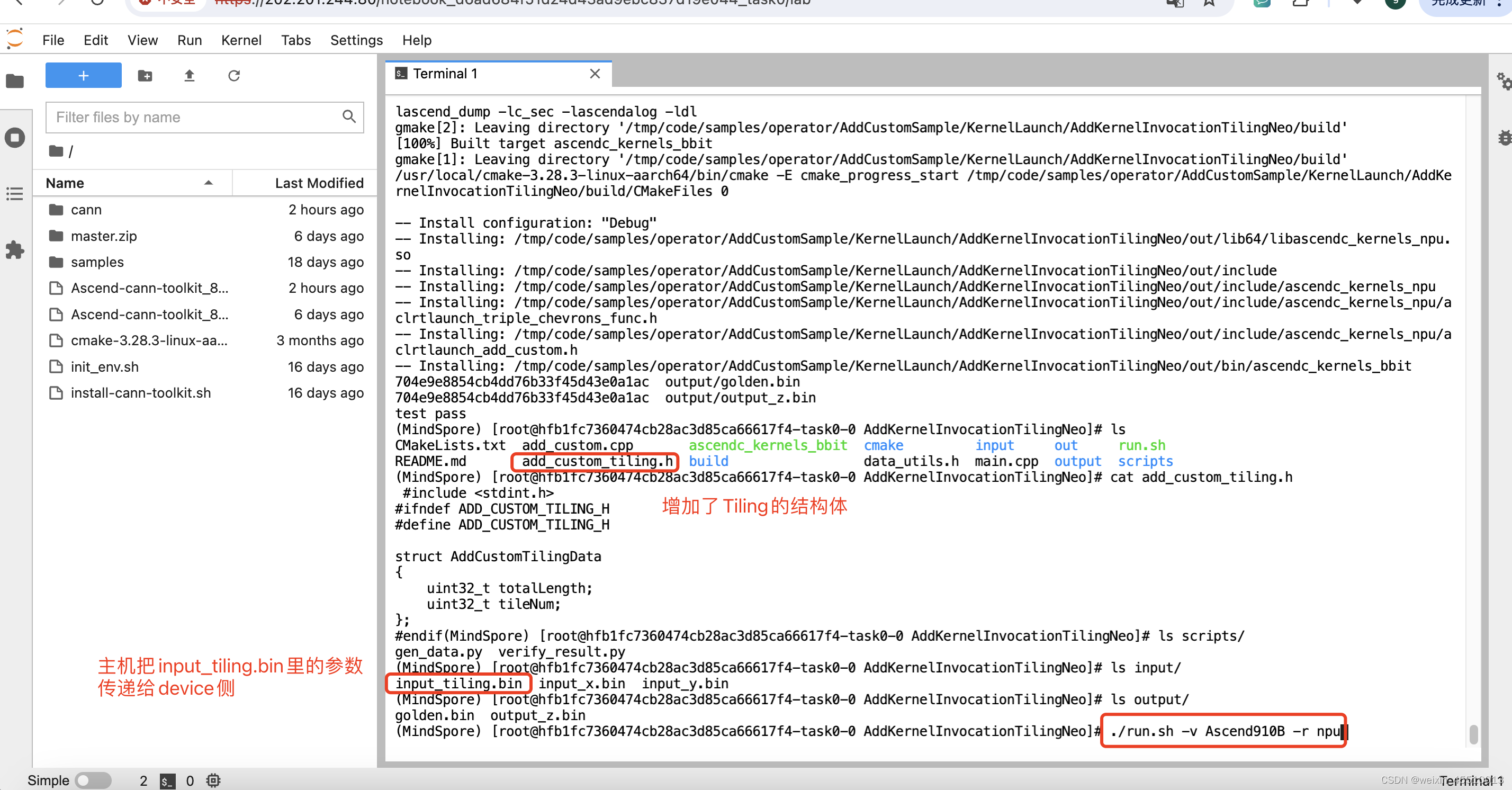This screenshot has width=1512, height=790.
Task: Open the Table of Contents sidebar icon
Action: (x=15, y=194)
